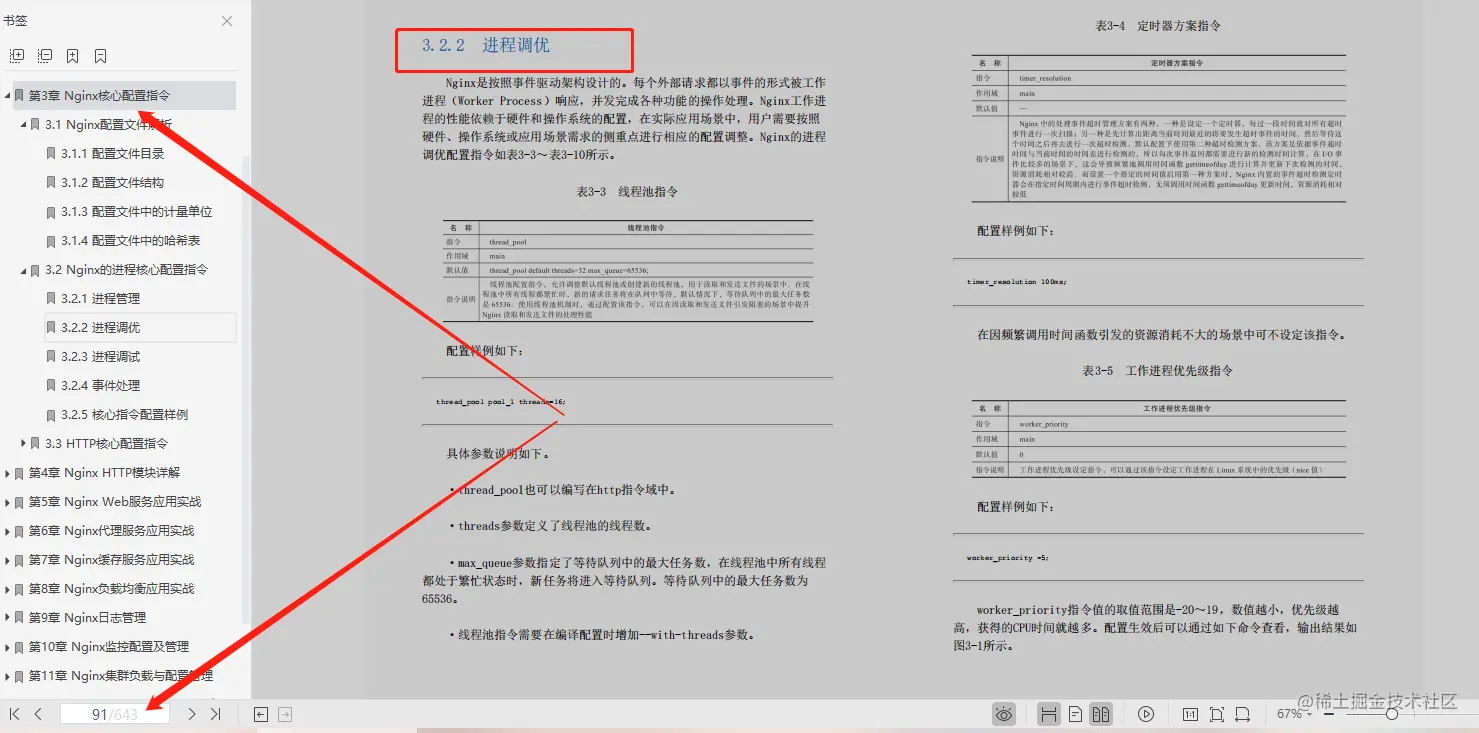This screenshot has height=733, width=1479.
Task: Decrease zoom below 67% with the minus control
Action: point(1327,714)
